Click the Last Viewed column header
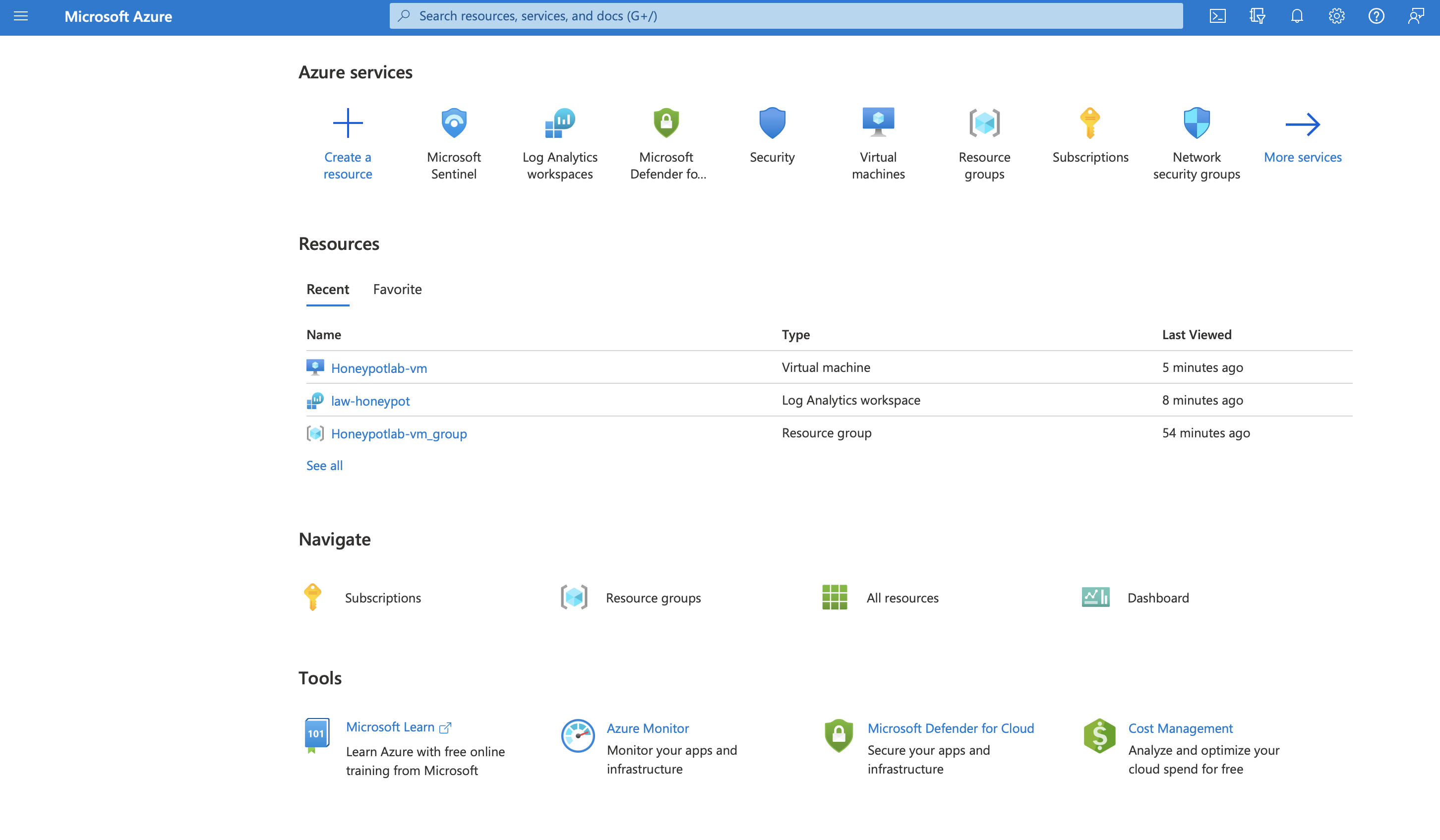1440x840 pixels. (x=1197, y=334)
